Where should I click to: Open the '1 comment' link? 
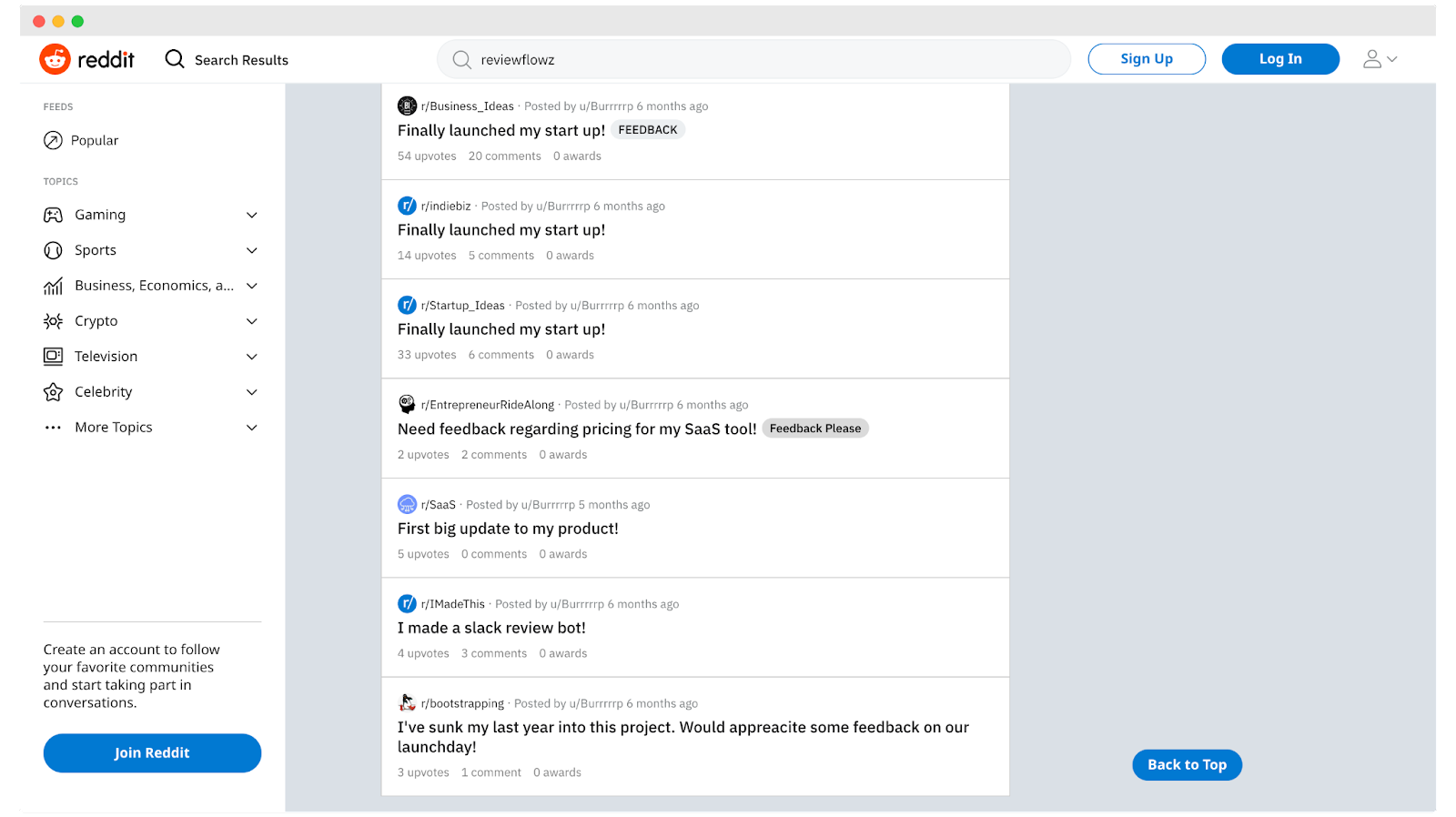click(491, 772)
